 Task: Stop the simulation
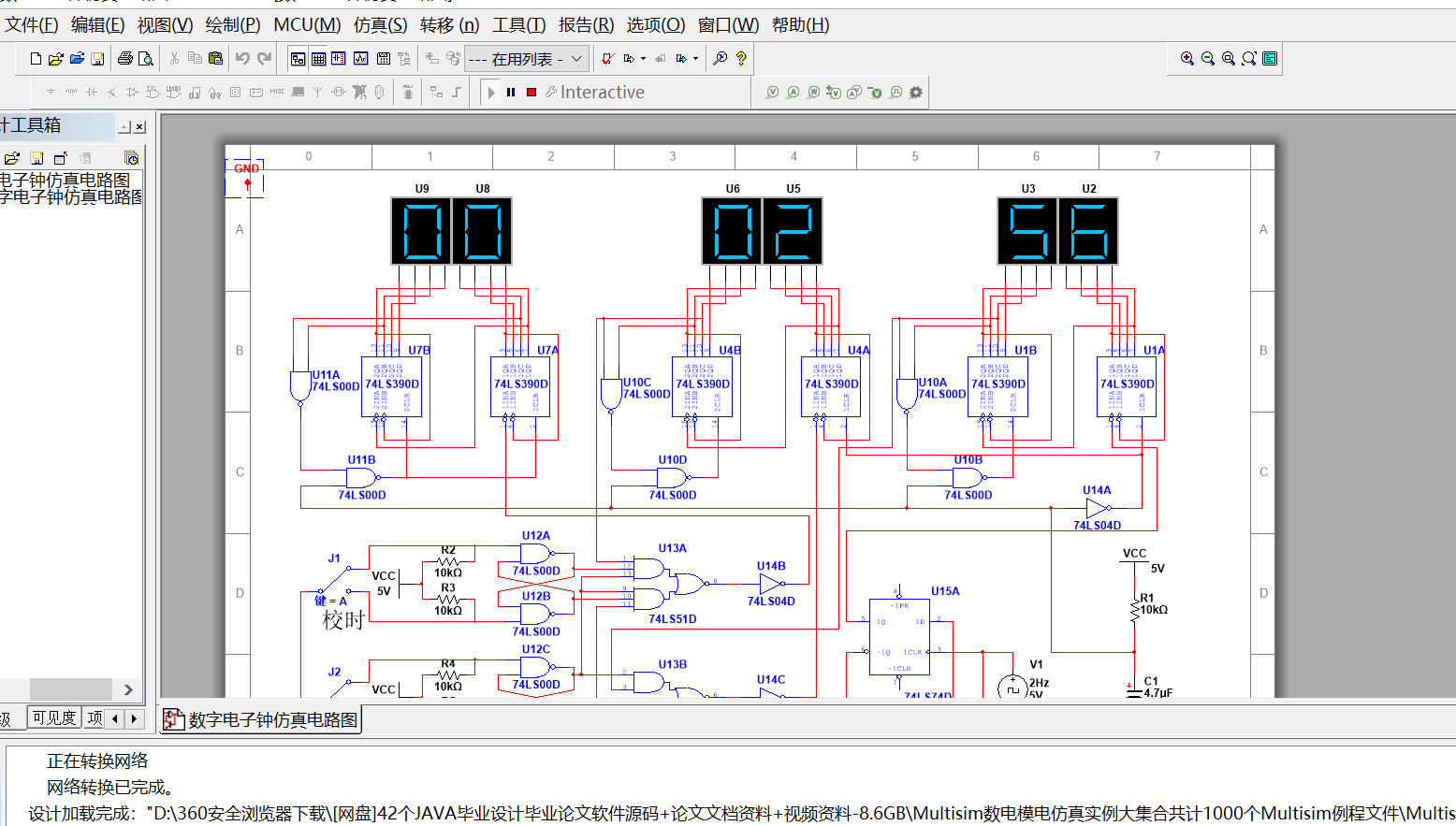[x=531, y=92]
